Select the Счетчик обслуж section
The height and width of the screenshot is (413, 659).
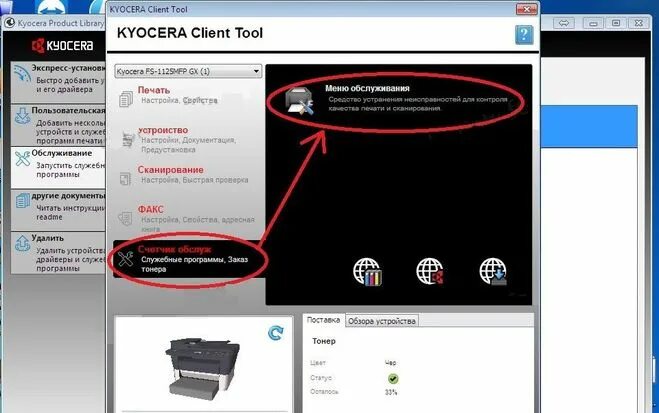[188, 259]
